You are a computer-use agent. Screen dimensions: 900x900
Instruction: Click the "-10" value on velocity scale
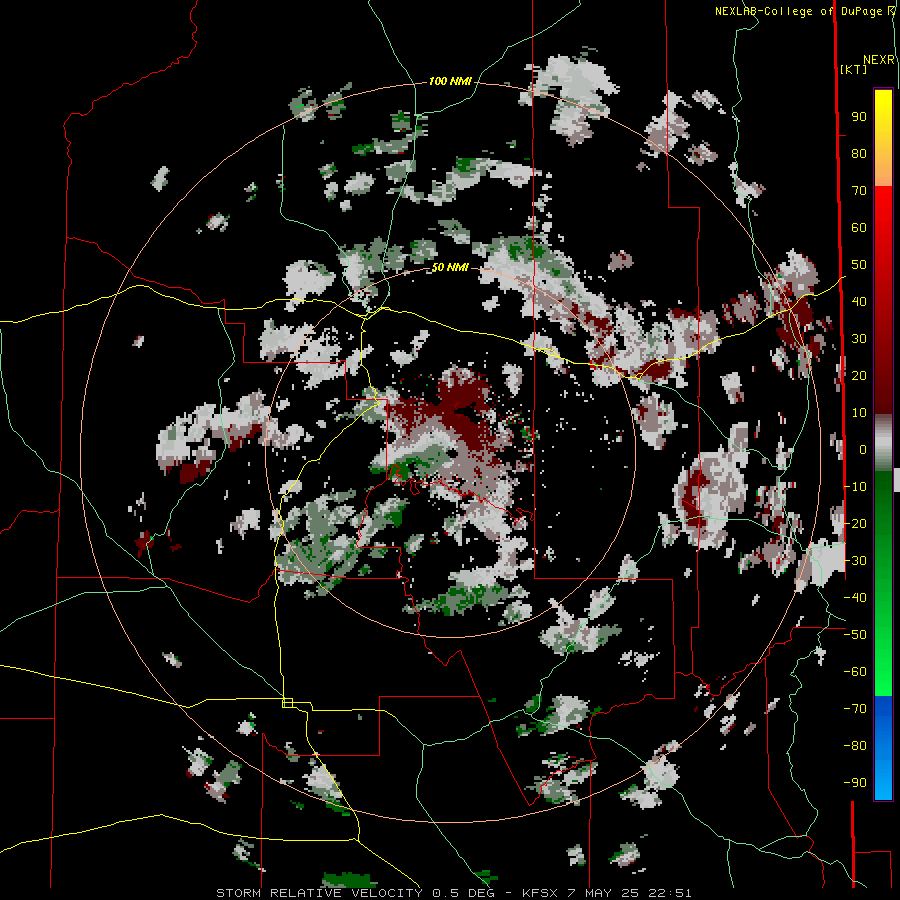point(855,487)
